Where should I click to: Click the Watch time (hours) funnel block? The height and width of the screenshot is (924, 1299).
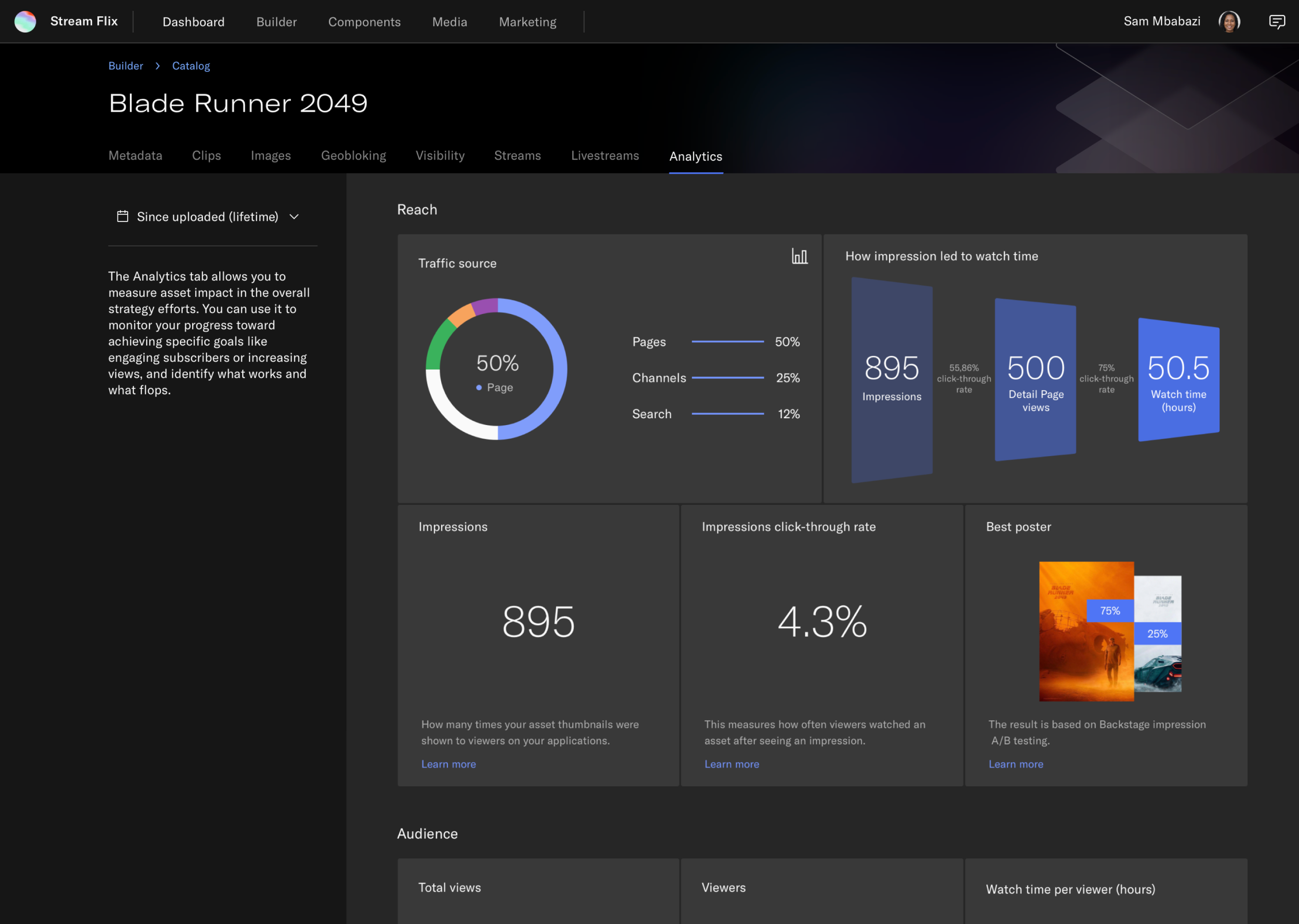(x=1178, y=379)
